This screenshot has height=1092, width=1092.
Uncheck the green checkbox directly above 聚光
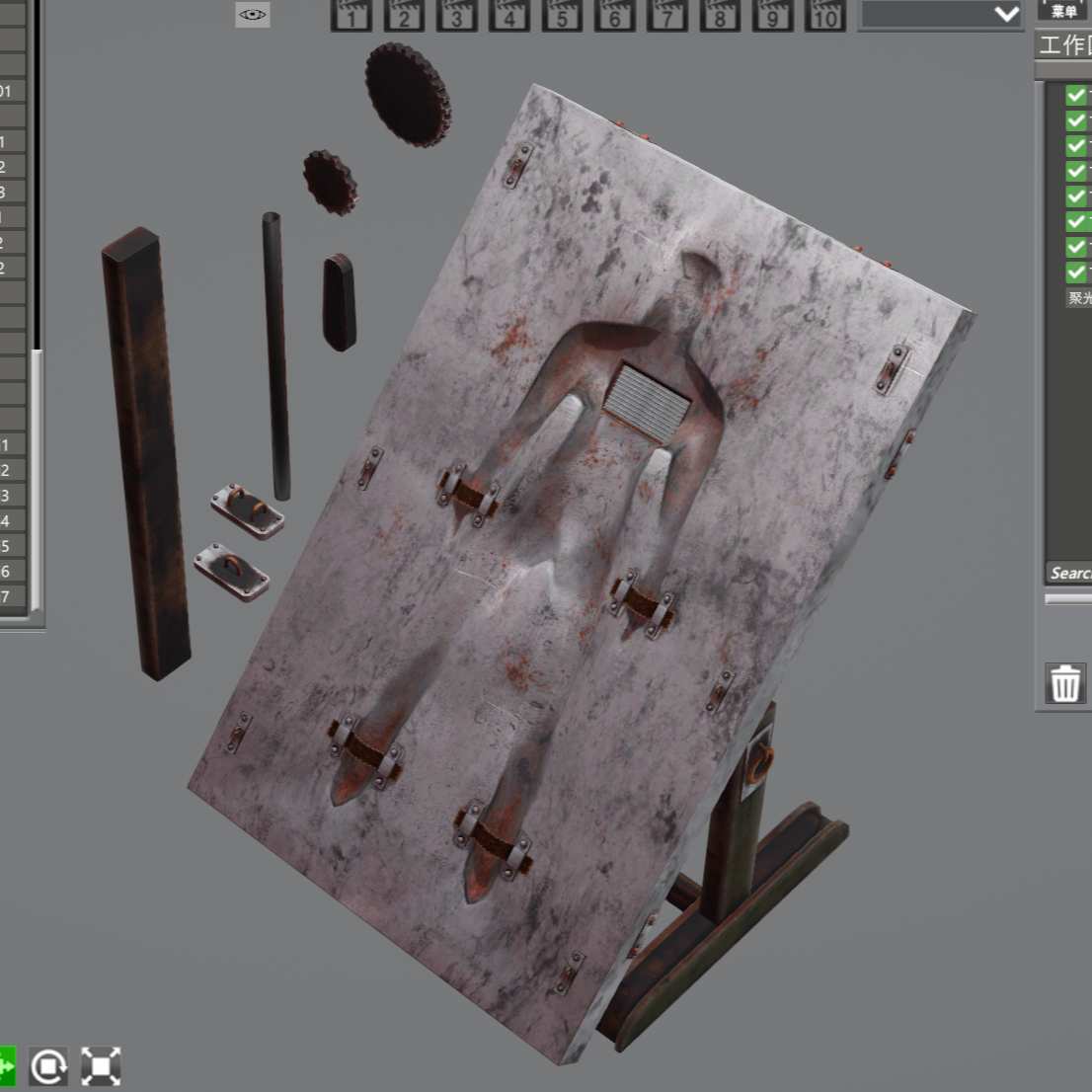(x=1076, y=272)
